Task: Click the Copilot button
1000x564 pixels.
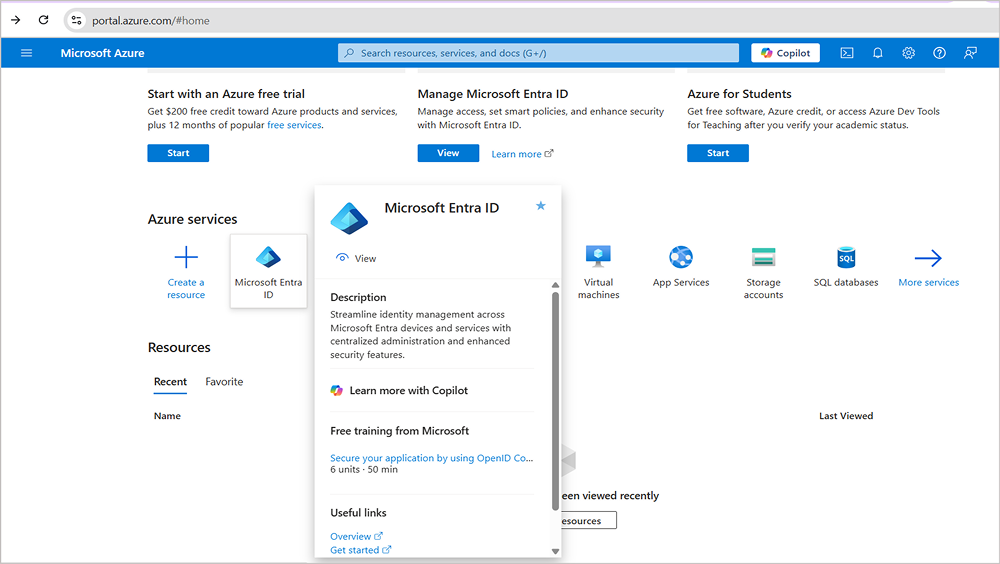Action: 785,53
